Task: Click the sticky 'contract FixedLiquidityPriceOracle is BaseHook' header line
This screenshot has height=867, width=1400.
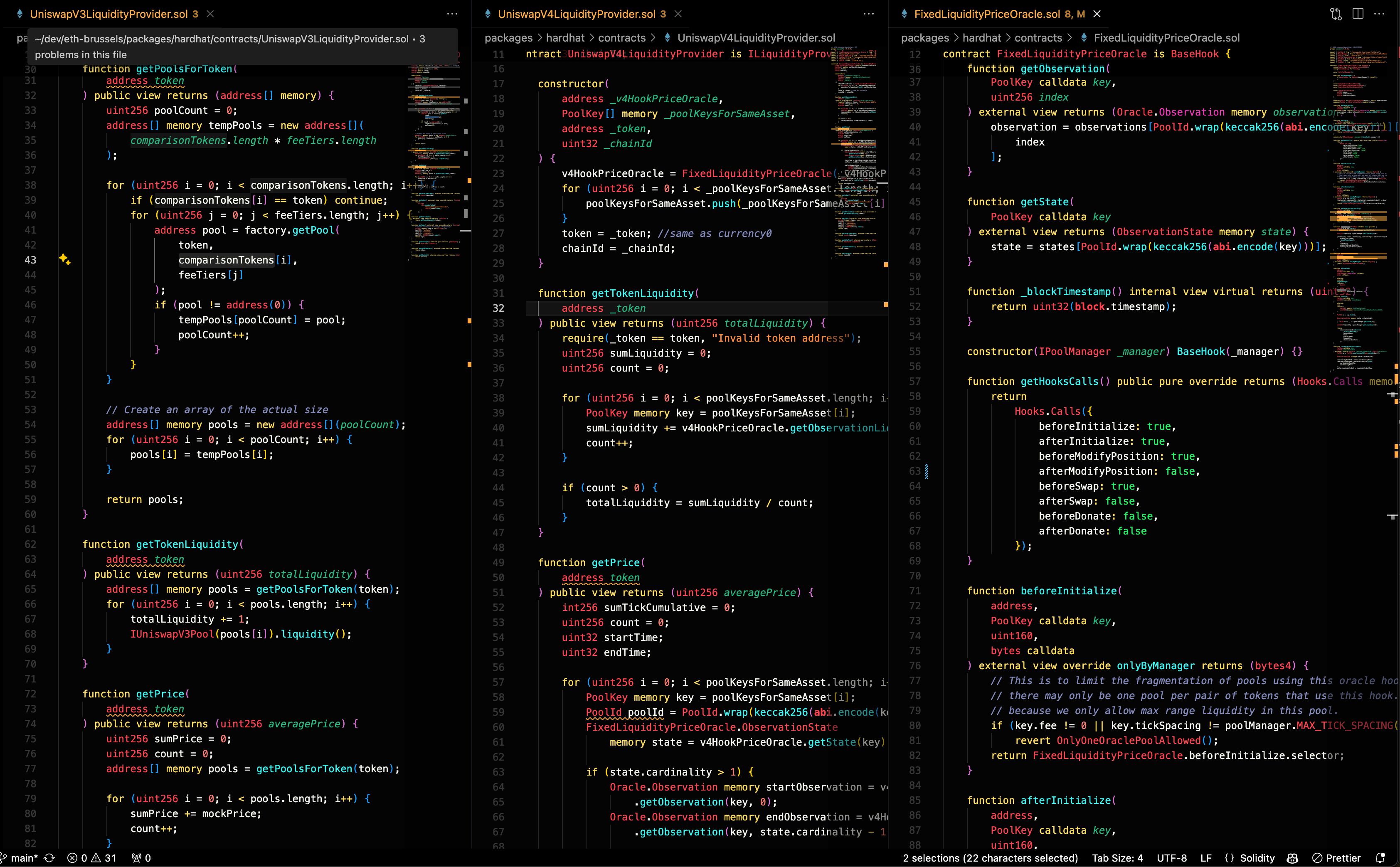Action: [1087, 54]
